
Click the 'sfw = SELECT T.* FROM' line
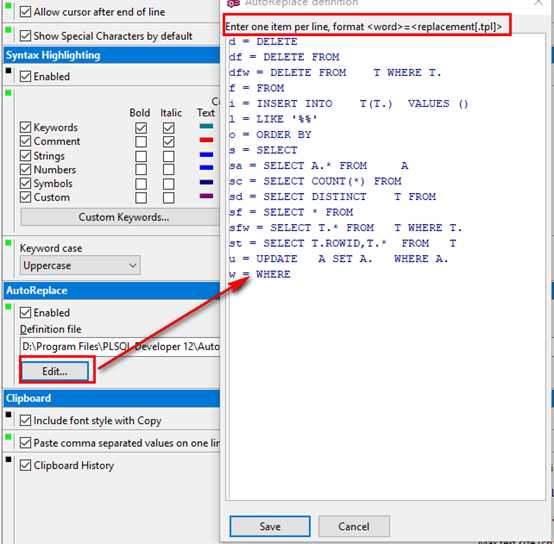click(x=345, y=227)
